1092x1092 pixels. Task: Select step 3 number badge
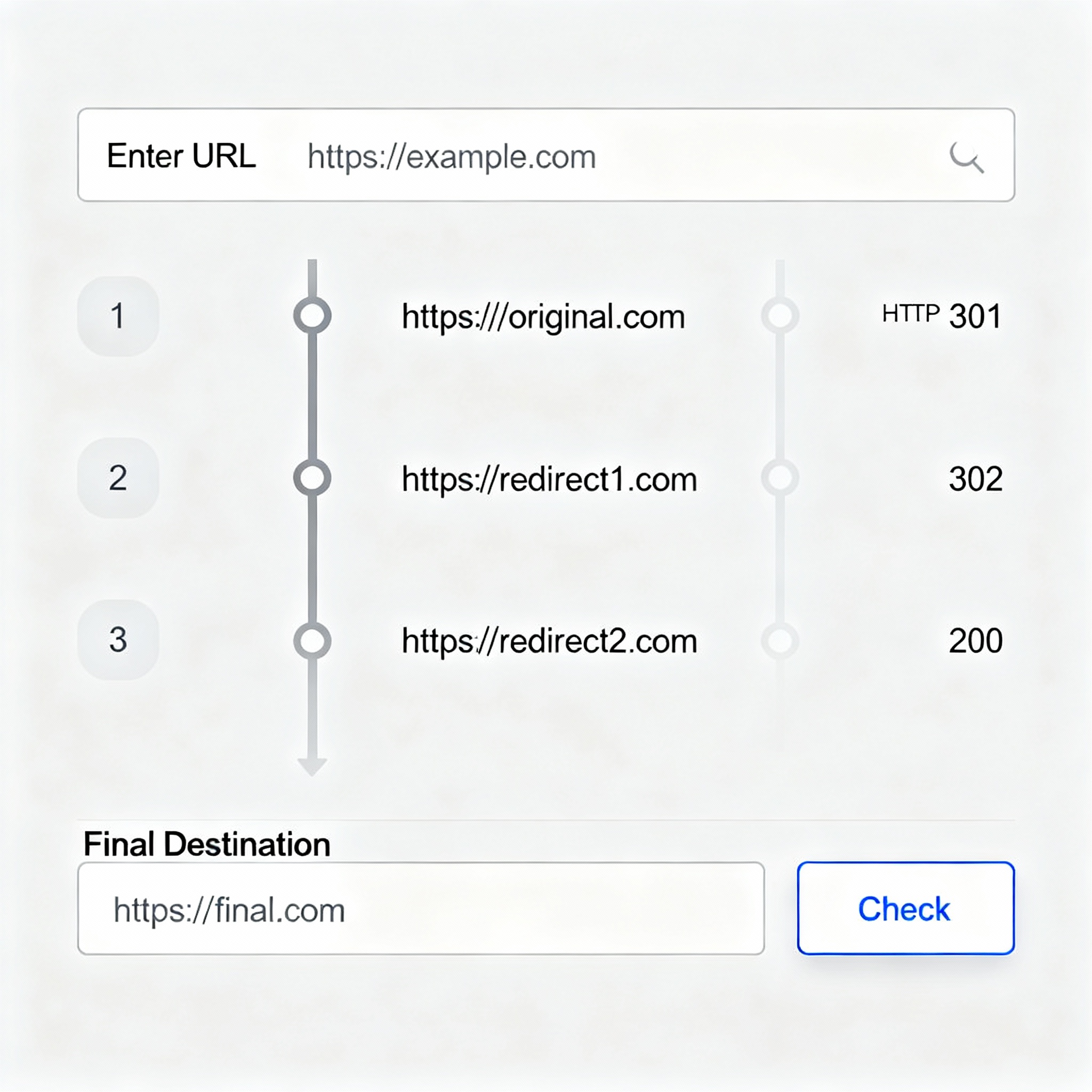point(117,639)
